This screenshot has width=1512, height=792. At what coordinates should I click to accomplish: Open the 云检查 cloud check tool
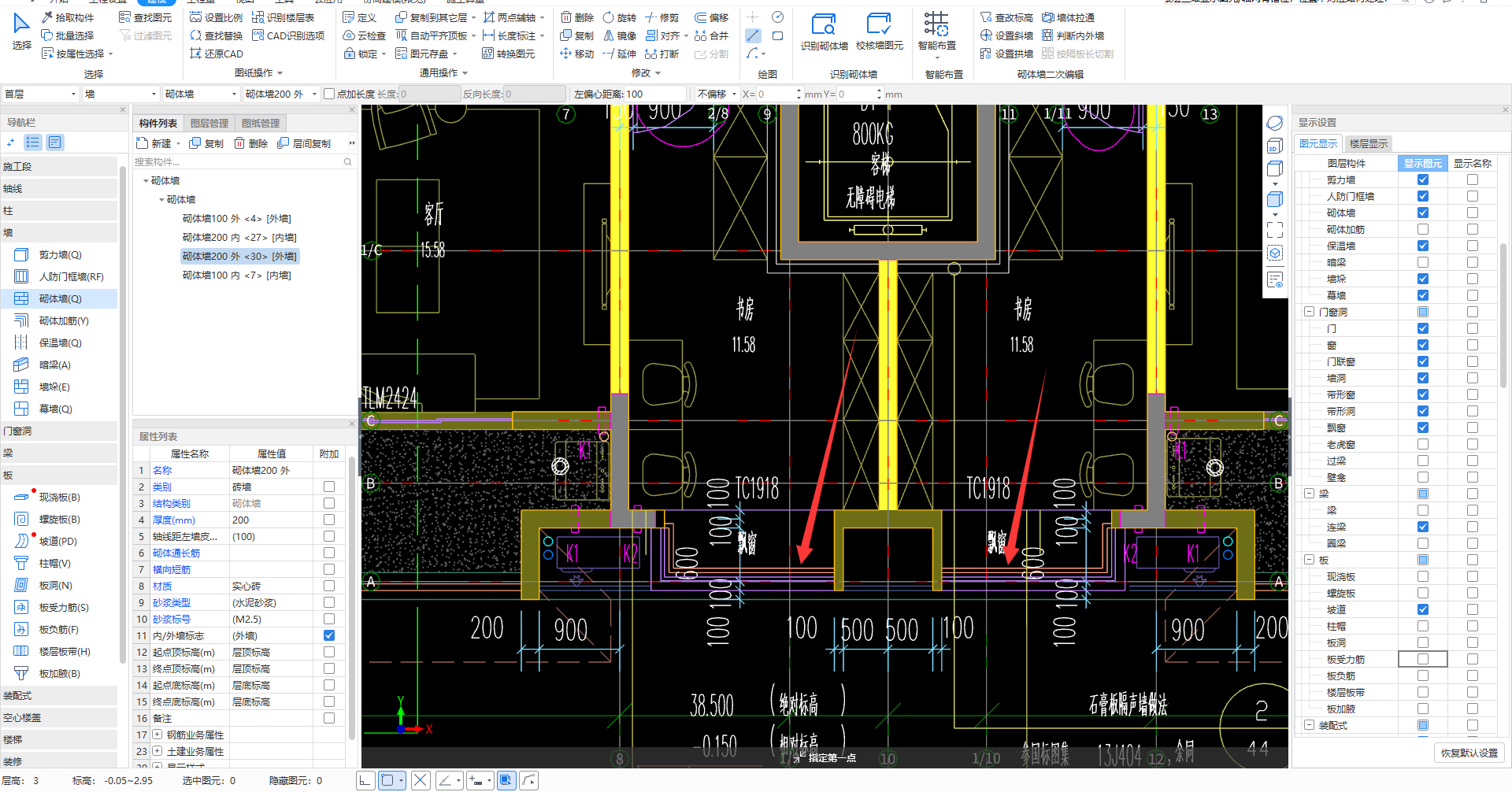click(x=365, y=35)
